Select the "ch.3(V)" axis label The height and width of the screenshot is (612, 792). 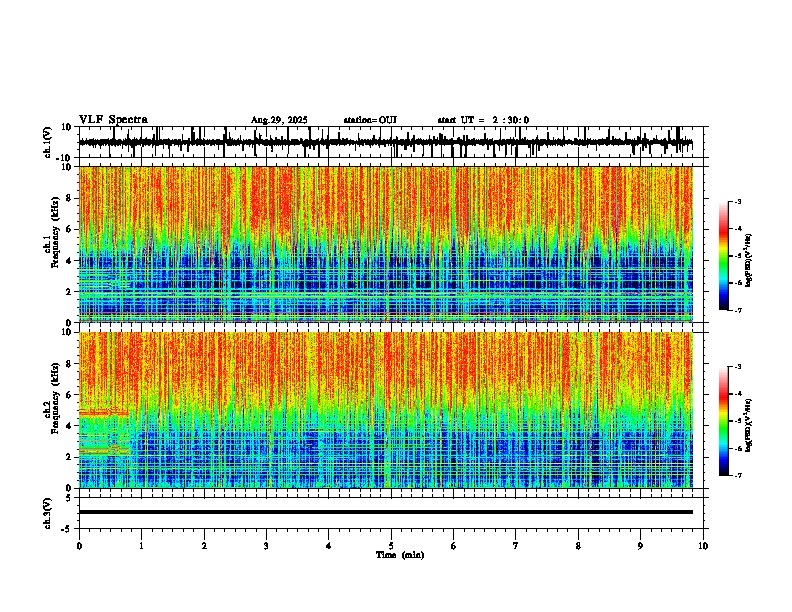(47, 513)
